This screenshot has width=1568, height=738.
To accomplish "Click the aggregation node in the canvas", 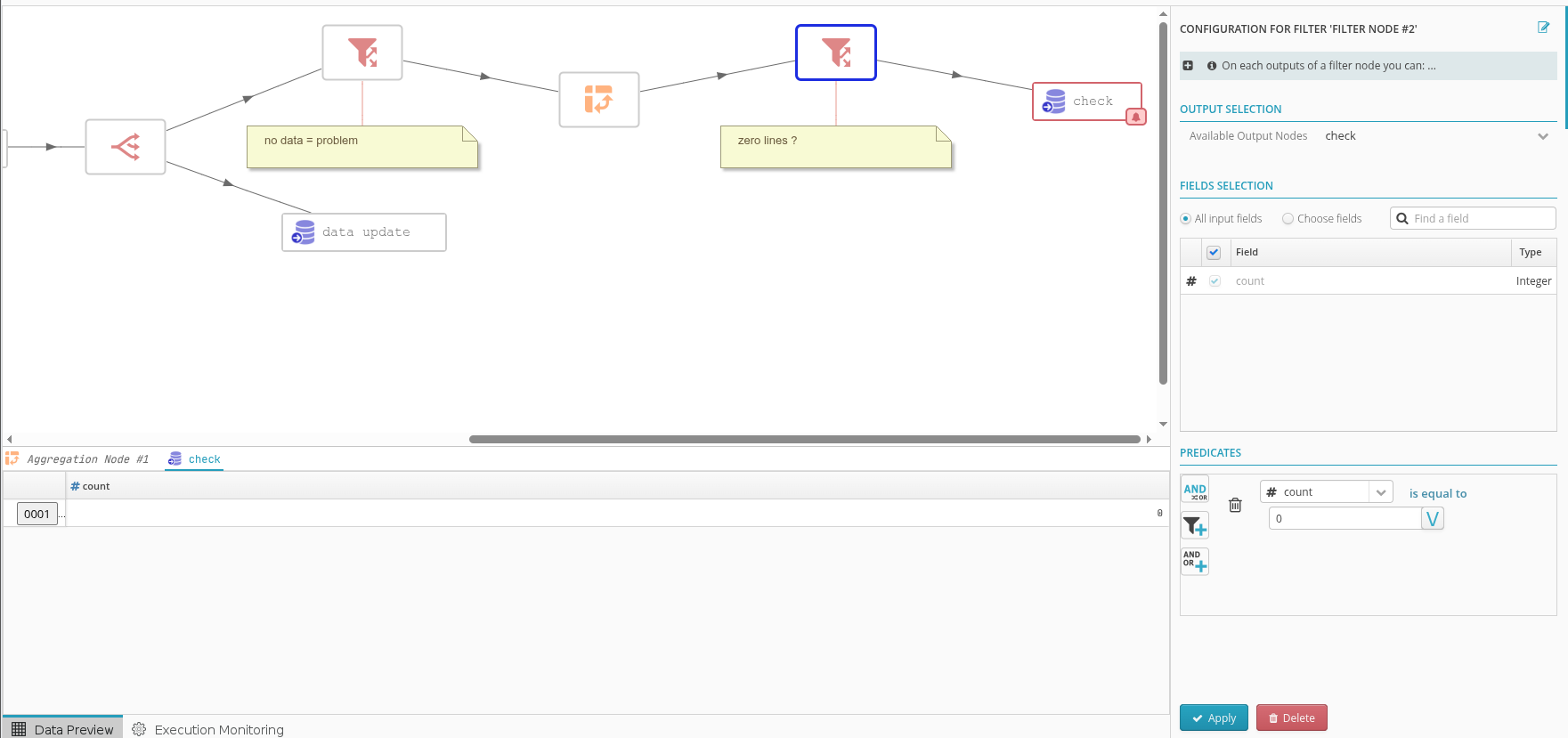I will [599, 100].
